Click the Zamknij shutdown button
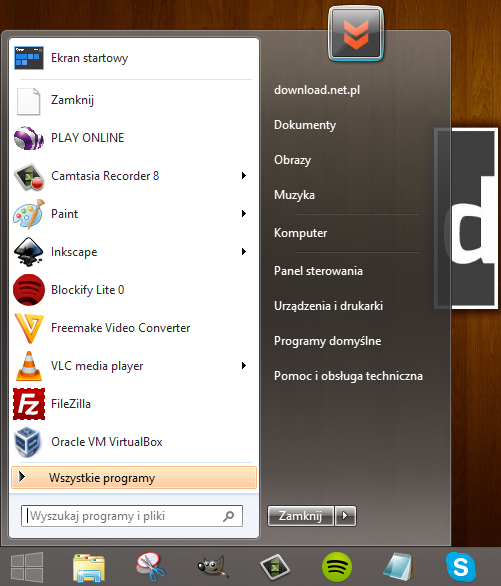Viewport: 501px width, 586px height. pyautogui.click(x=300, y=516)
